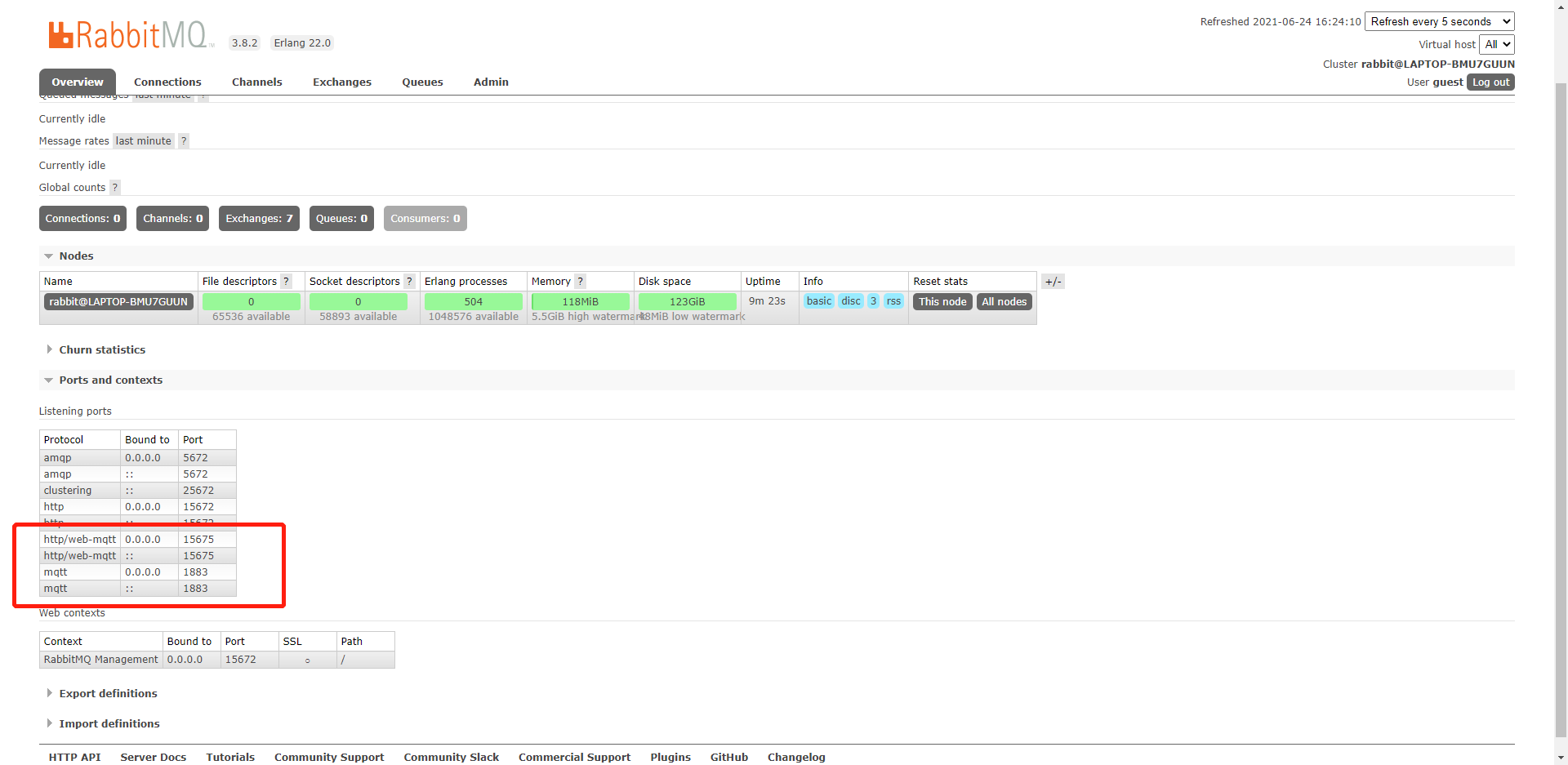Open node rabbit@LAPTOP-BMU7GUUN details
The image size is (1568, 765).
(118, 302)
